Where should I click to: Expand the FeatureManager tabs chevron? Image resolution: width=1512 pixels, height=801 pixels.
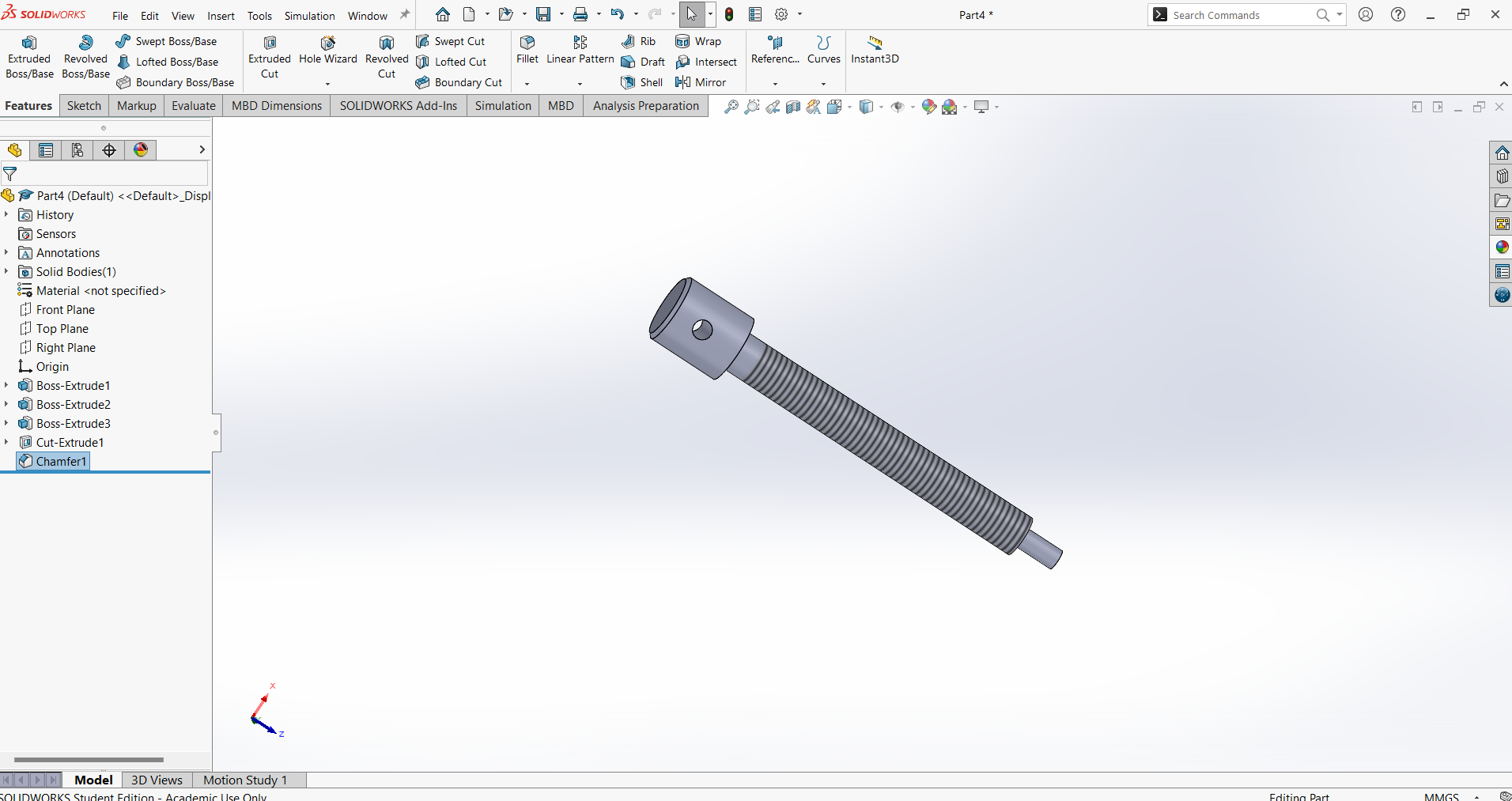tap(202, 149)
